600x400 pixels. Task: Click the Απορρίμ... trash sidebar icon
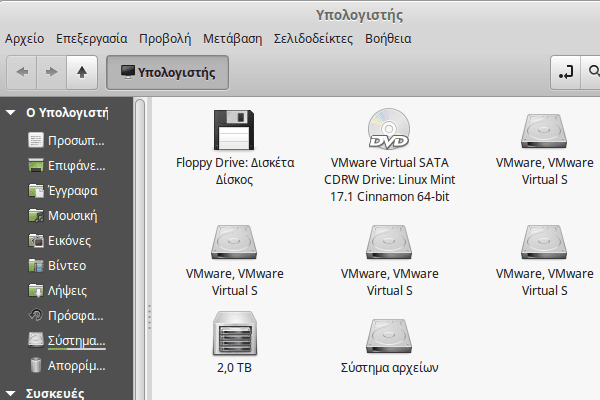point(36,365)
